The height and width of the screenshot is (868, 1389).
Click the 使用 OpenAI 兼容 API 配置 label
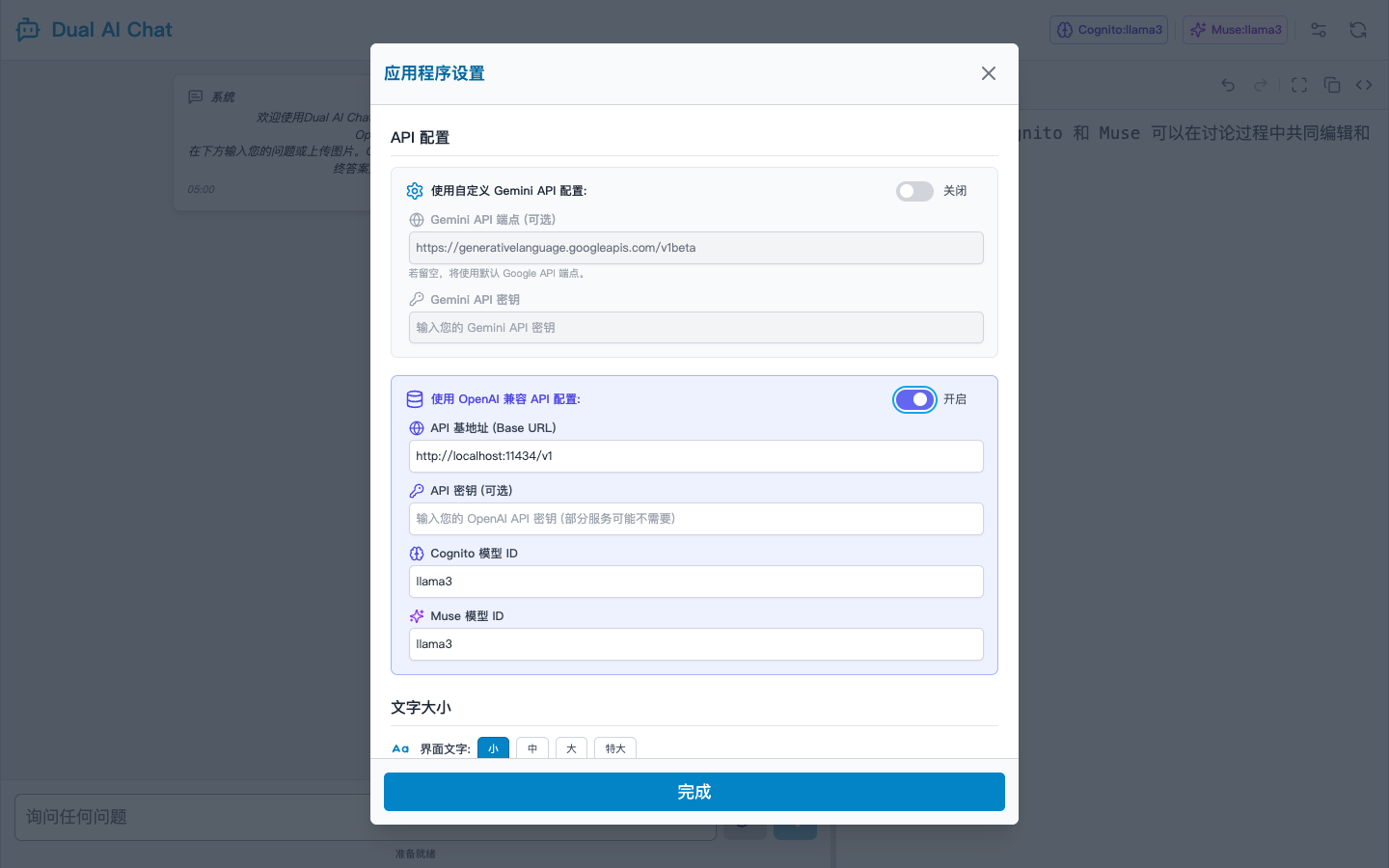[505, 399]
